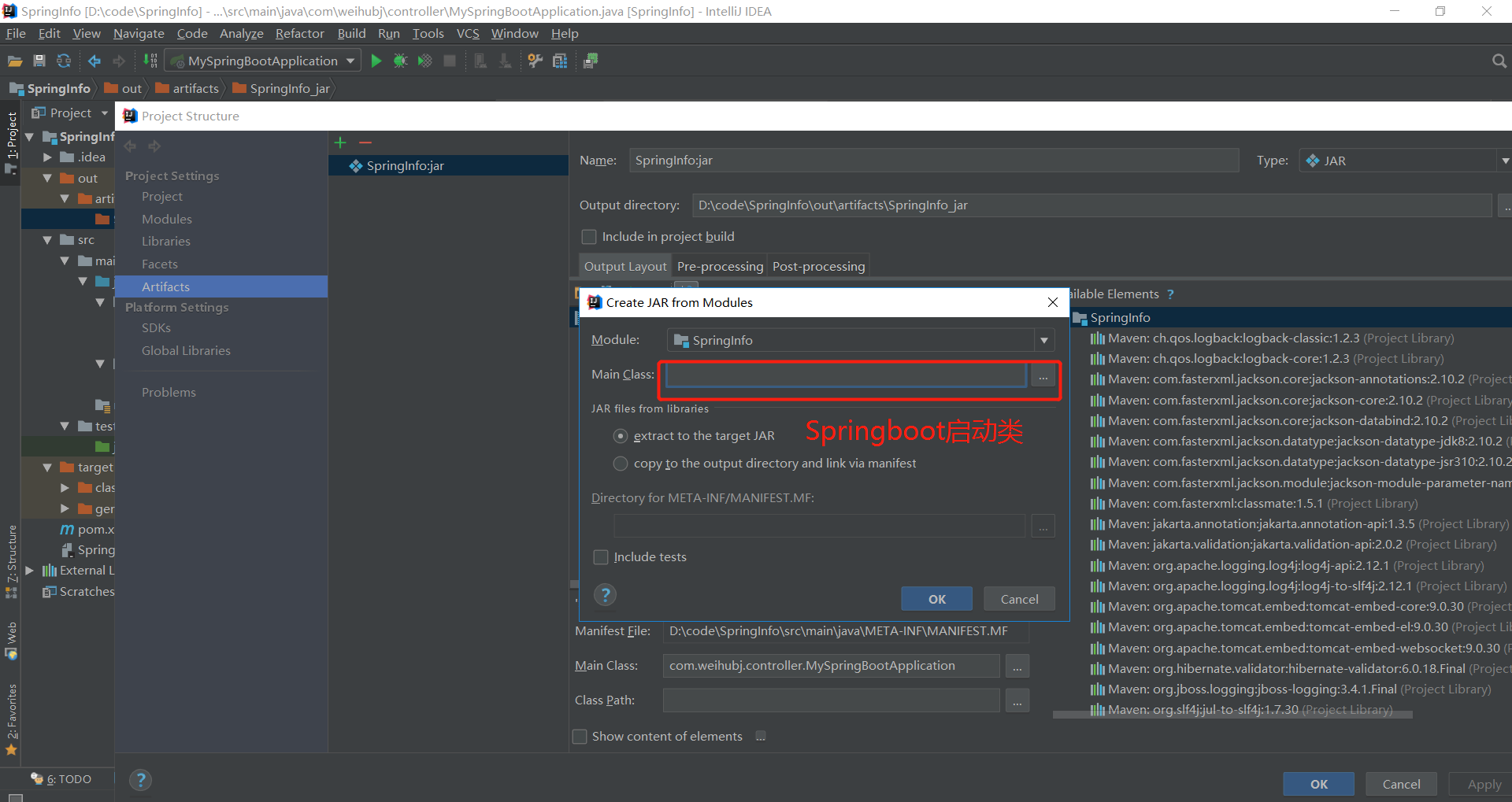Open the VCS menu
Screen dimensions: 1512x802
coord(468,34)
